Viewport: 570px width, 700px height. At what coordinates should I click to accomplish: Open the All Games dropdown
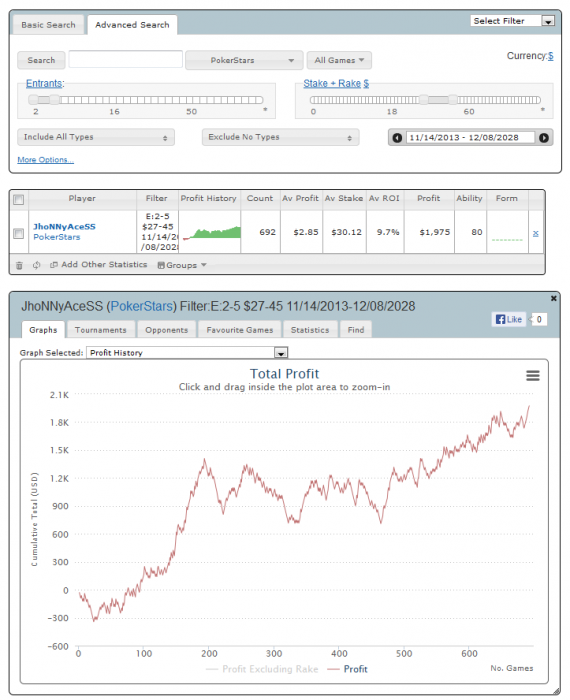339,60
